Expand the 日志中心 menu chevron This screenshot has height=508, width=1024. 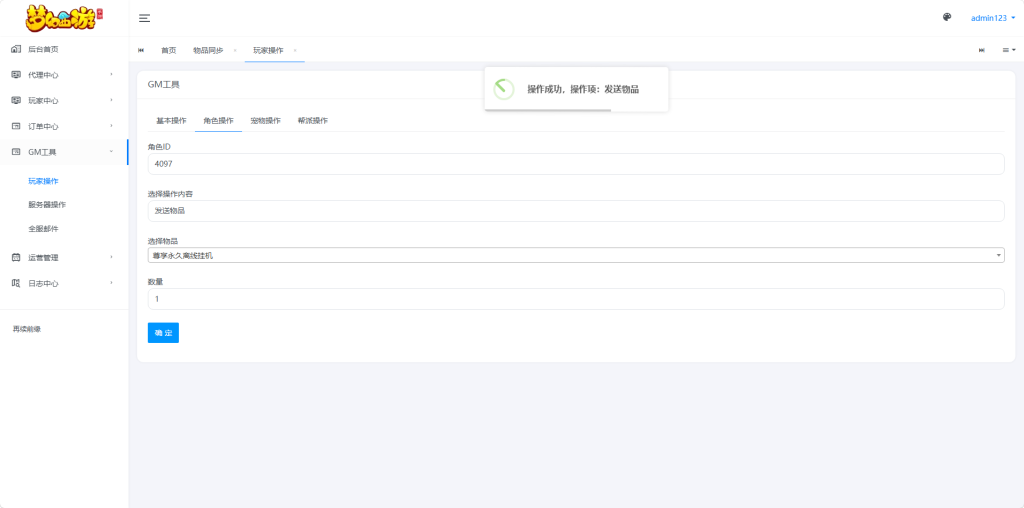point(111,283)
